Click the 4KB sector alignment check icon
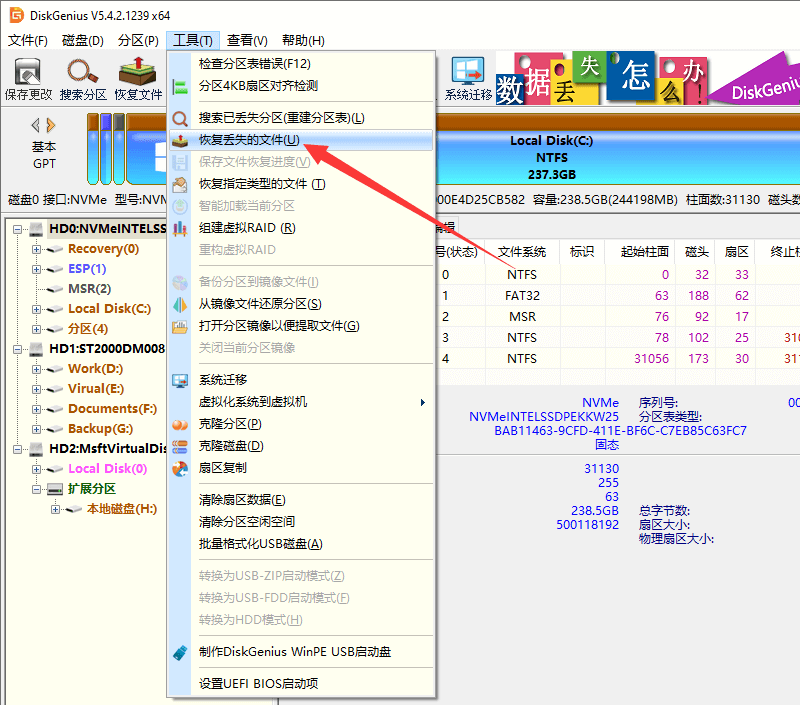 (180, 86)
